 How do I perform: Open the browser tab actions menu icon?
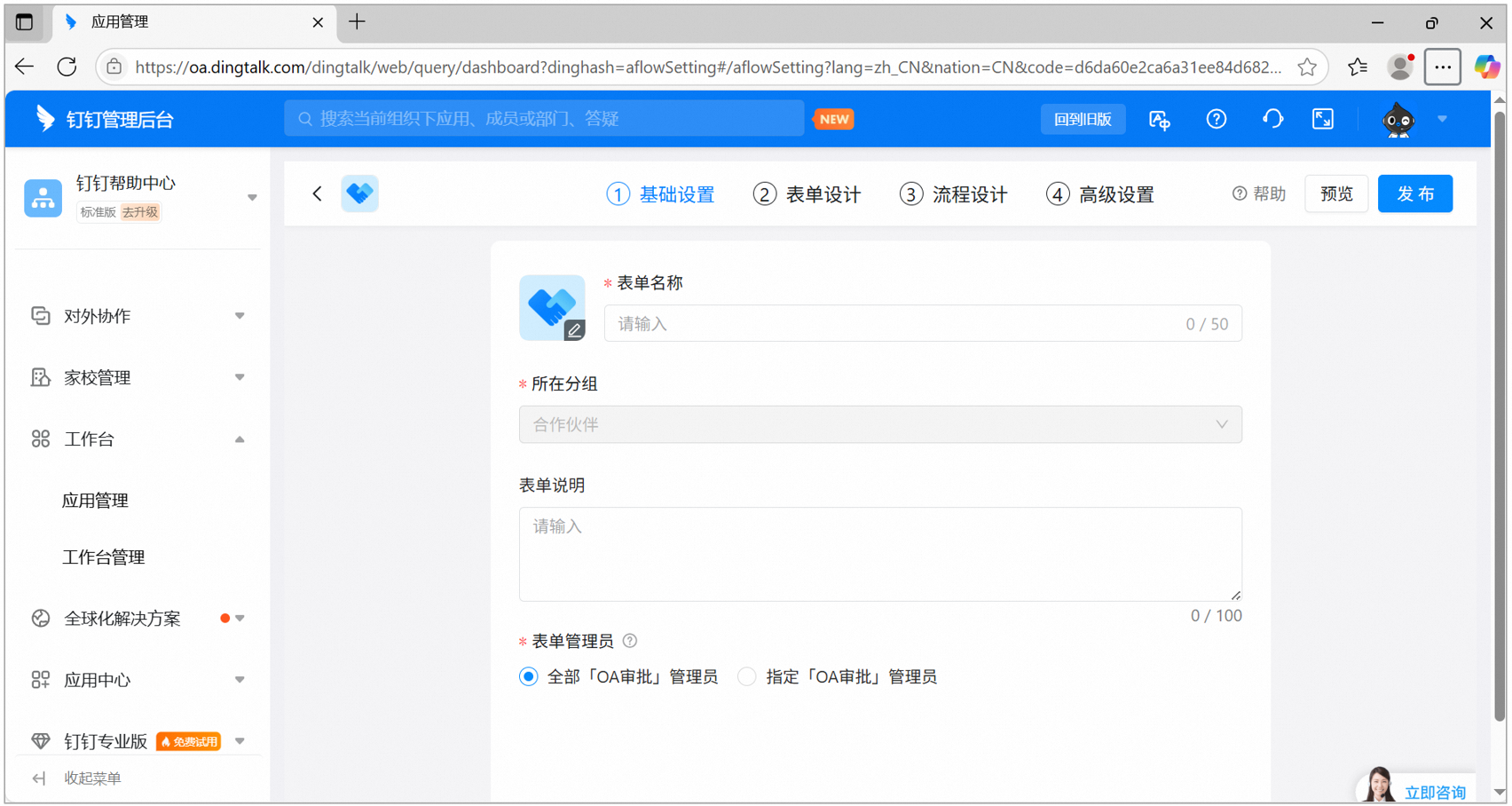pyautogui.click(x=24, y=22)
